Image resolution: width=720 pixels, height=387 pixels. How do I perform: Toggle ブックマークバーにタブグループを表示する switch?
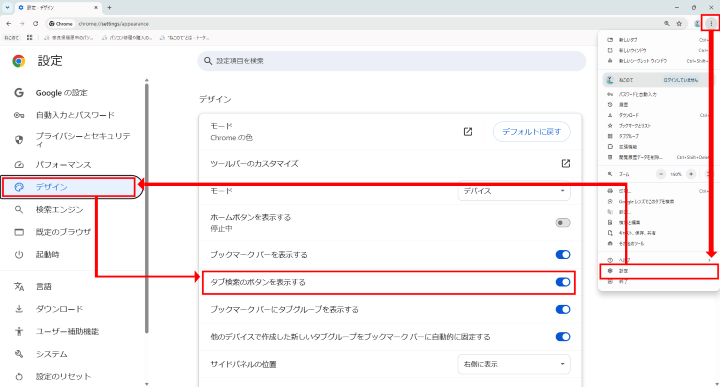(563, 309)
